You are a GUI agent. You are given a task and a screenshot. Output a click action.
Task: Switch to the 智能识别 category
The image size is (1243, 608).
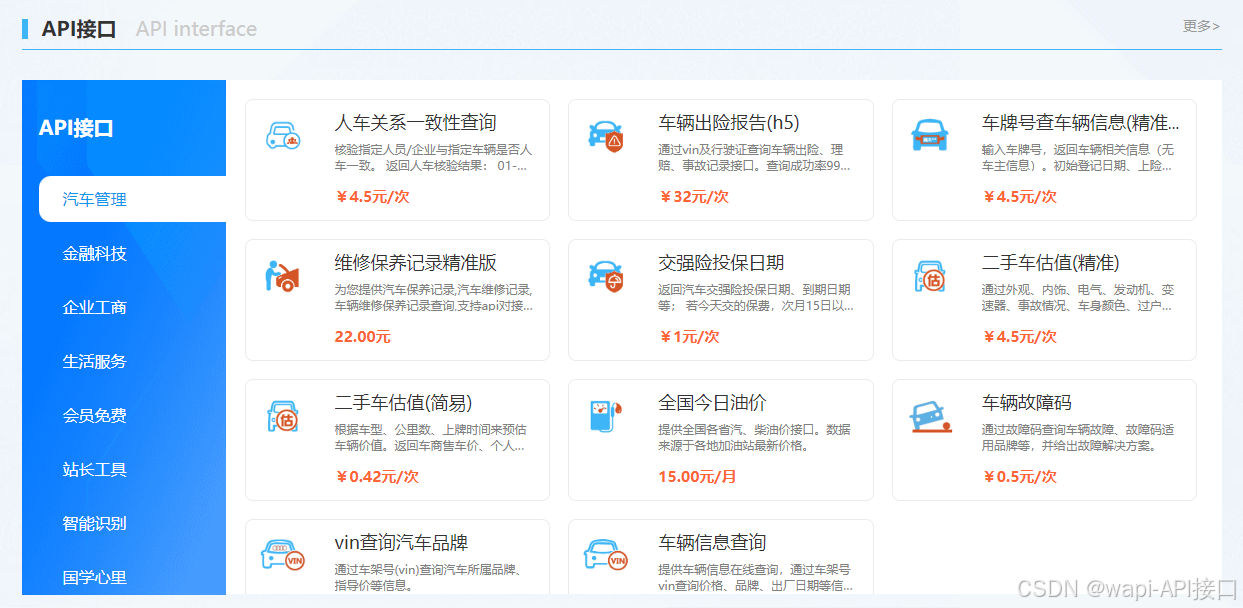95,523
